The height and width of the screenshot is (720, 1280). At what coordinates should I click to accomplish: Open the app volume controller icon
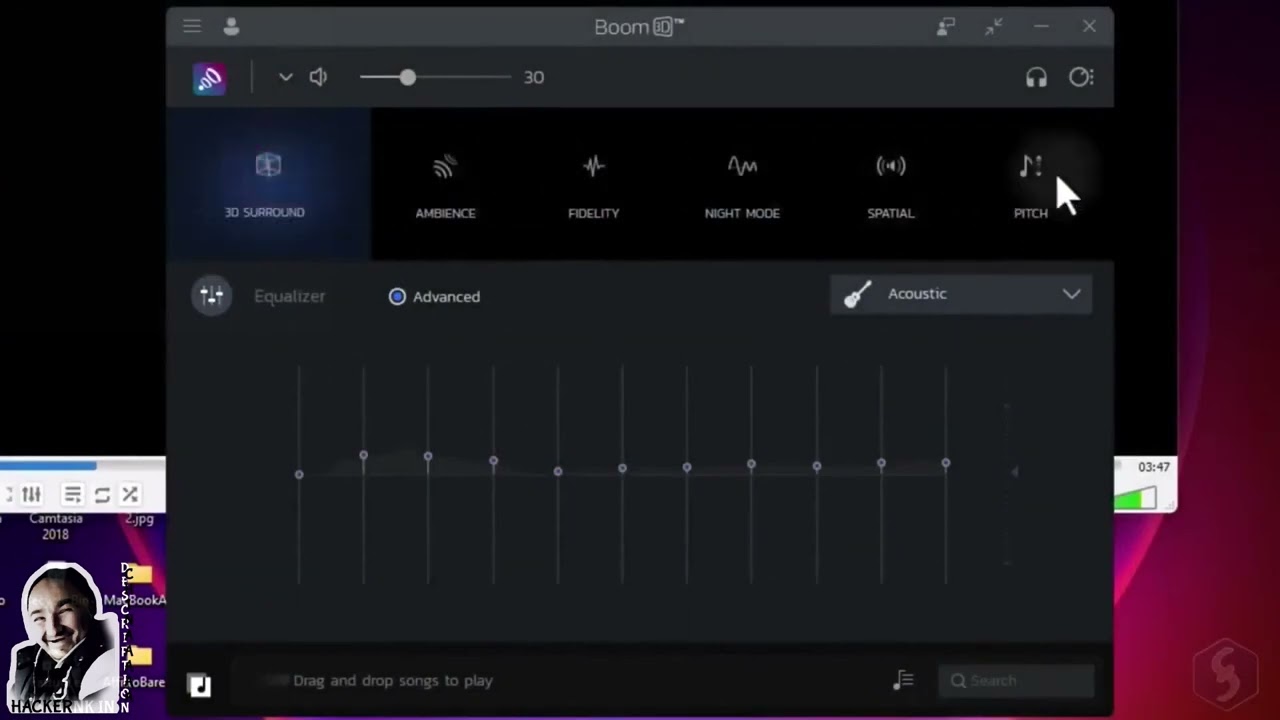tap(1081, 77)
